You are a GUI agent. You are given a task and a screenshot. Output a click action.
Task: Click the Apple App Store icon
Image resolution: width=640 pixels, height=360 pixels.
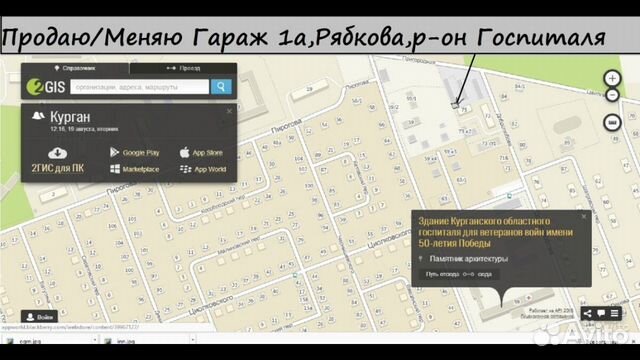(x=184, y=152)
